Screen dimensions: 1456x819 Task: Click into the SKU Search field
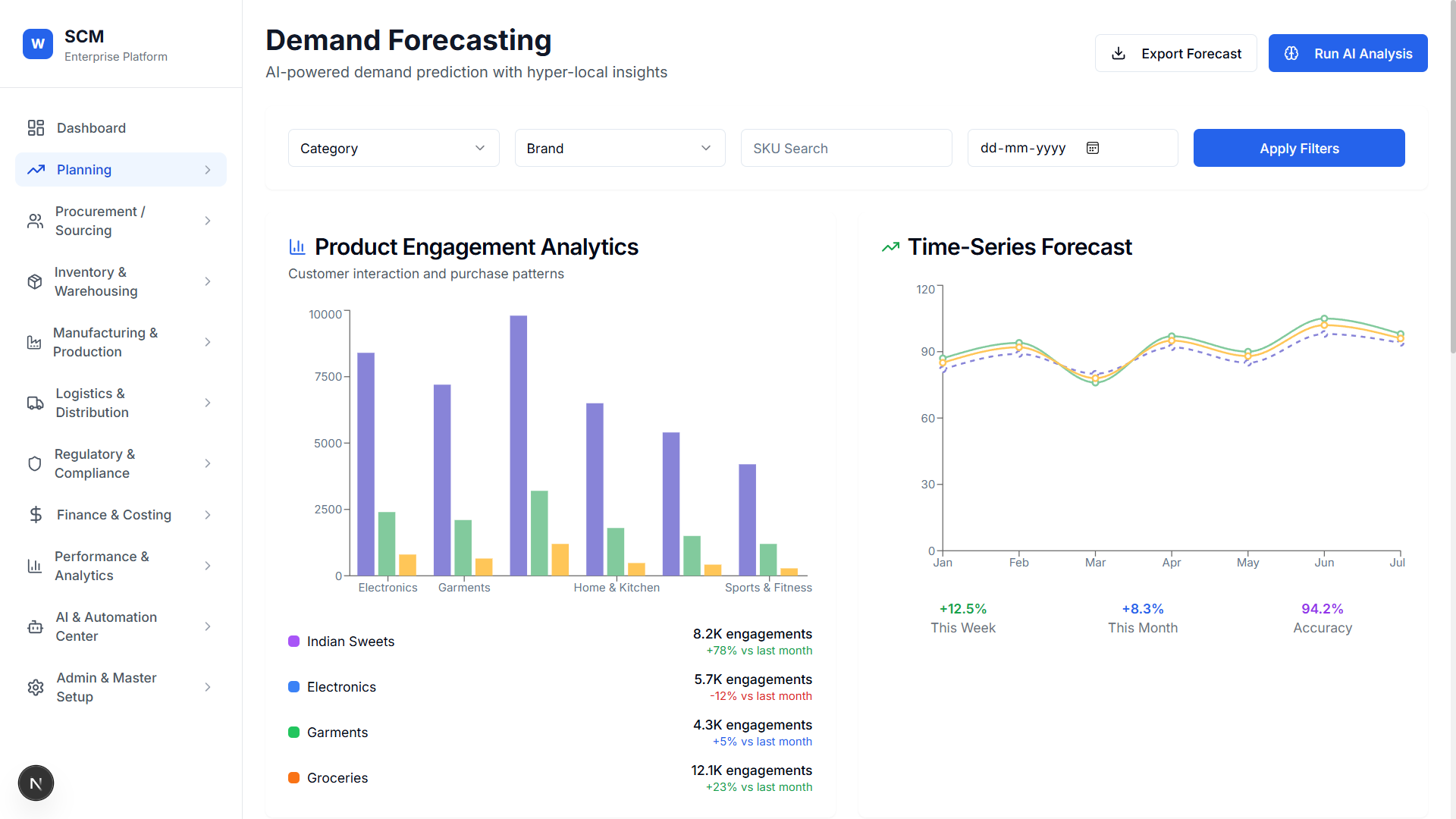point(846,148)
